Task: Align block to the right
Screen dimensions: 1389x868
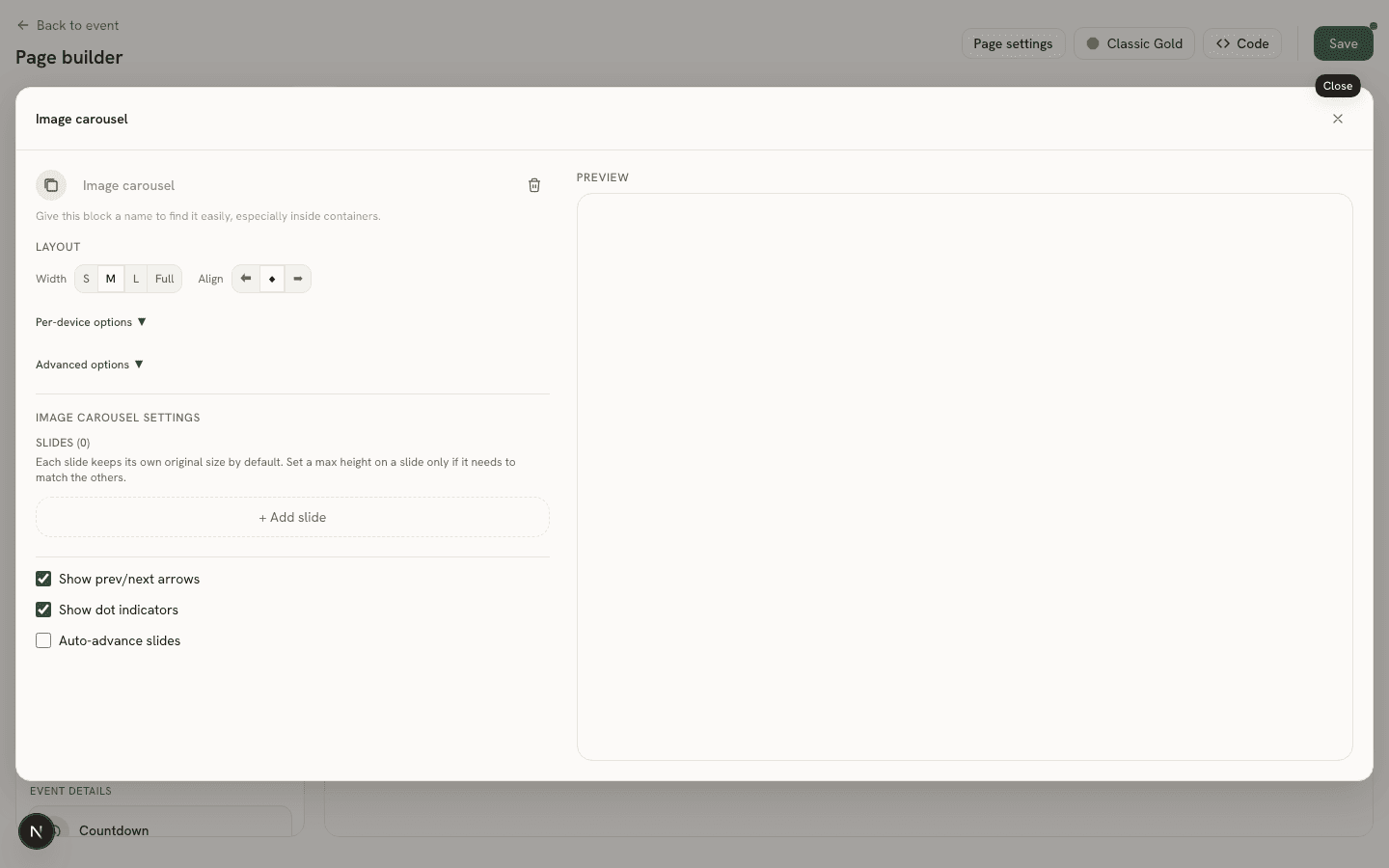Action: [298, 279]
